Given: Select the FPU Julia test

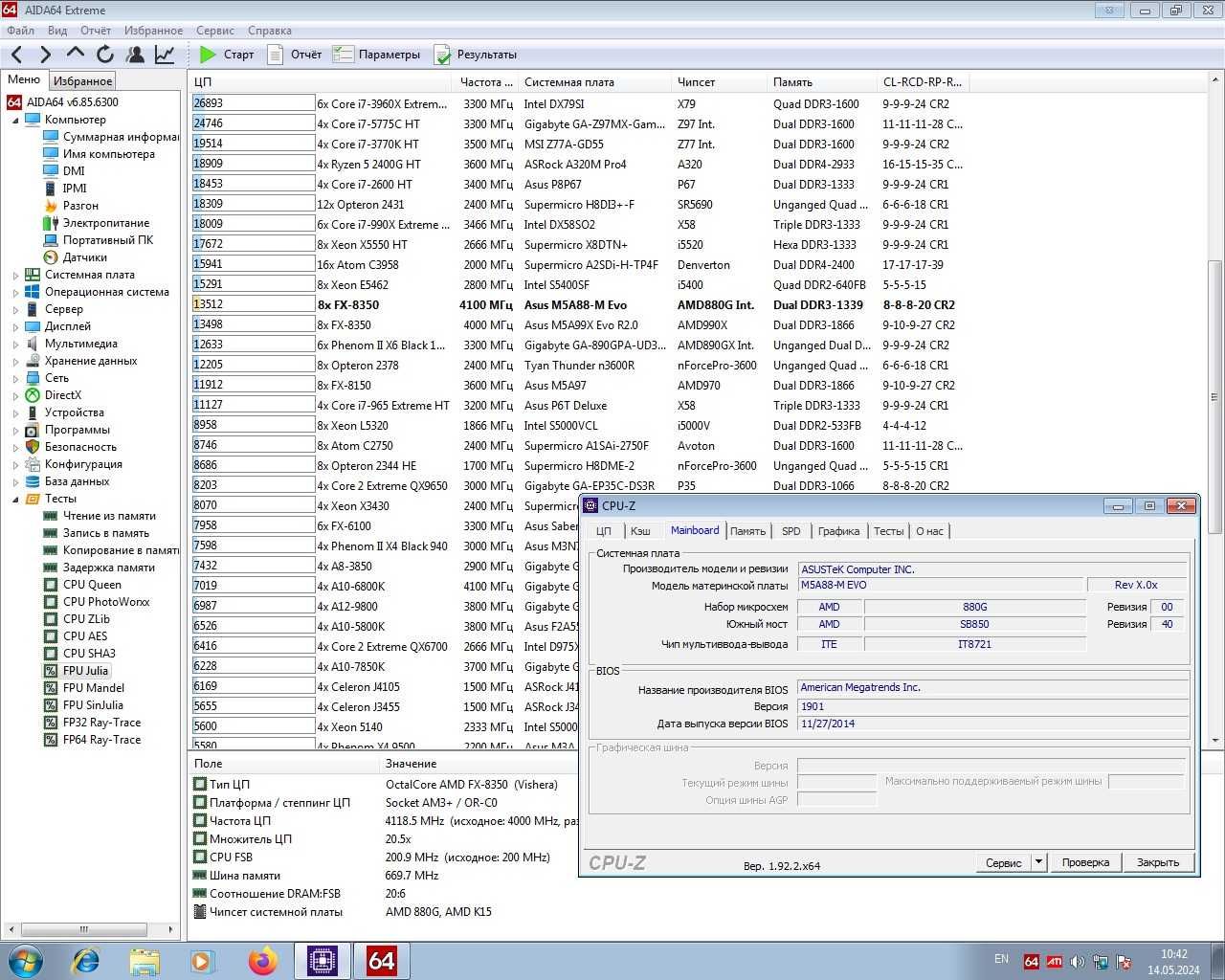Looking at the screenshot, I should click(85, 671).
